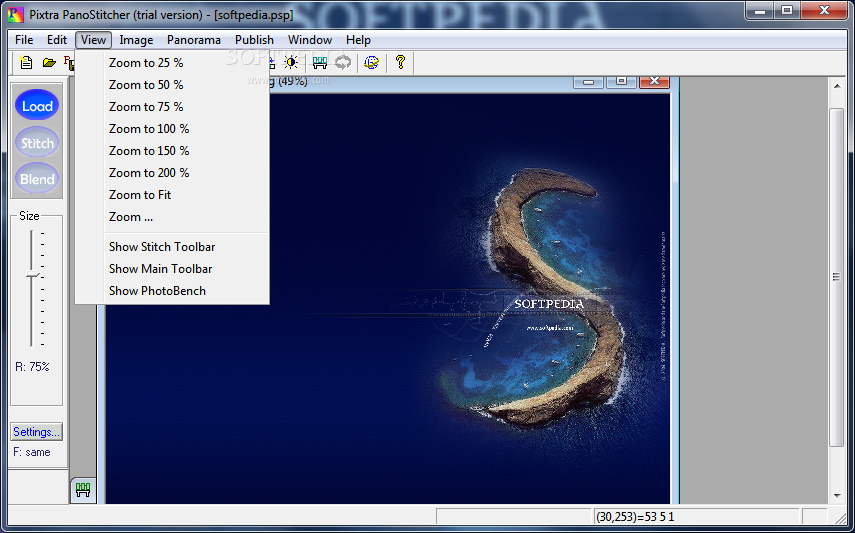This screenshot has width=855, height=533.
Task: Choose Zoom to 25 %
Action: pyautogui.click(x=172, y=63)
